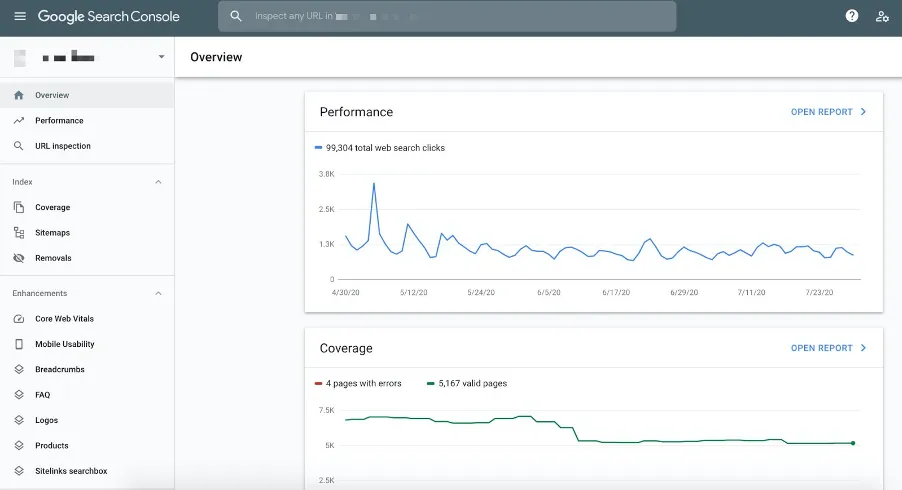Click the Mobile Usability phone icon

[18, 344]
